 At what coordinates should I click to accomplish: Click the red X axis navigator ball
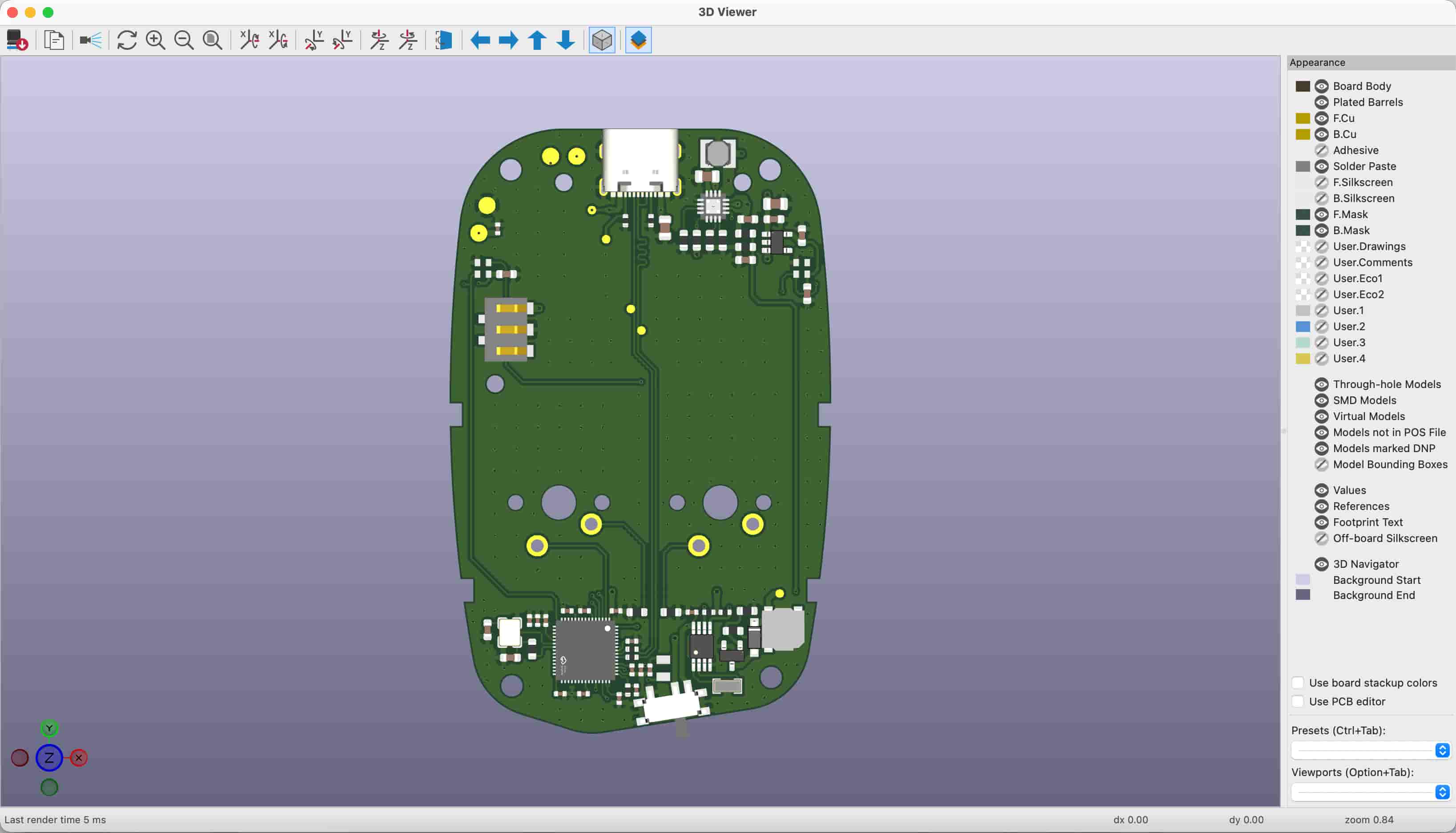pos(79,758)
